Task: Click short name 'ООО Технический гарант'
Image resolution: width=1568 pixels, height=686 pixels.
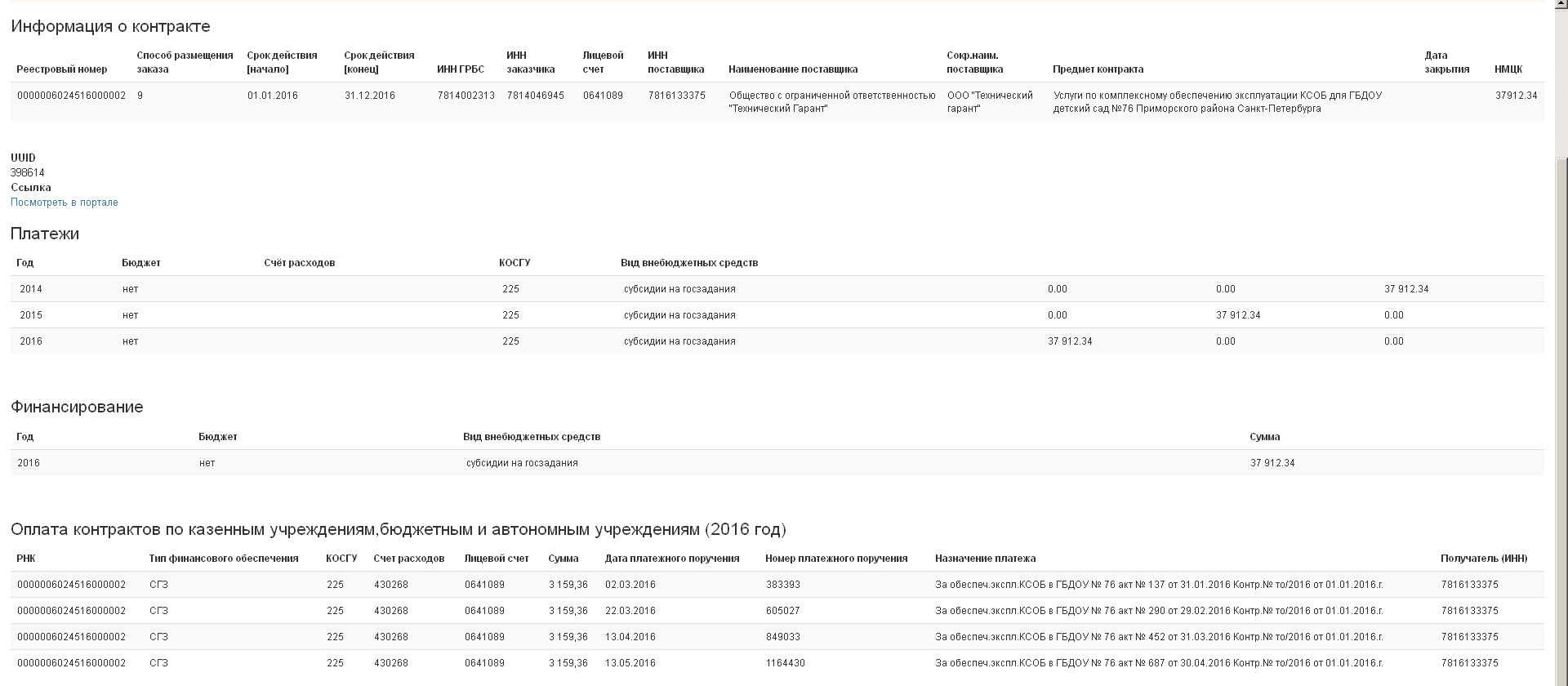Action: pos(990,102)
